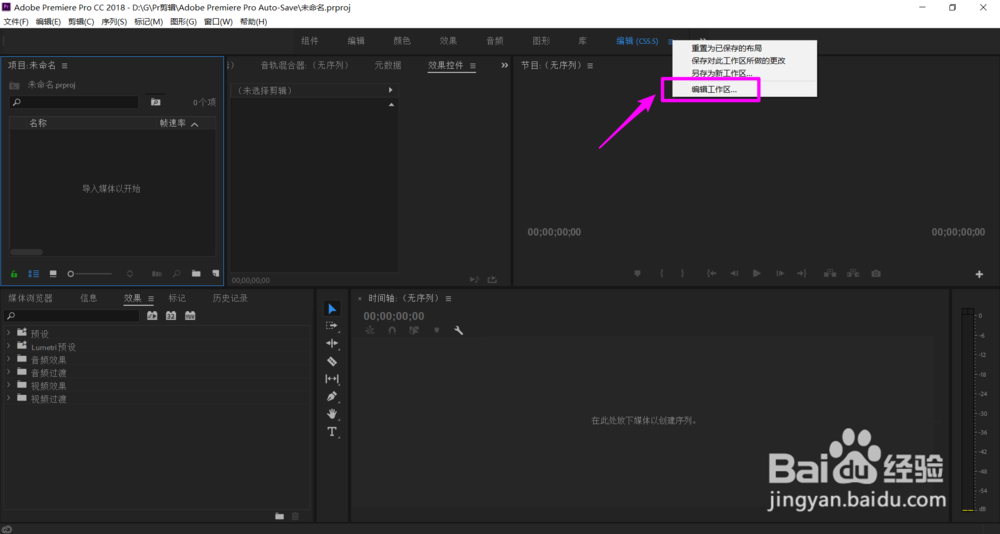1000x534 pixels.
Task: Open the 历史记录 tab
Action: [x=230, y=298]
